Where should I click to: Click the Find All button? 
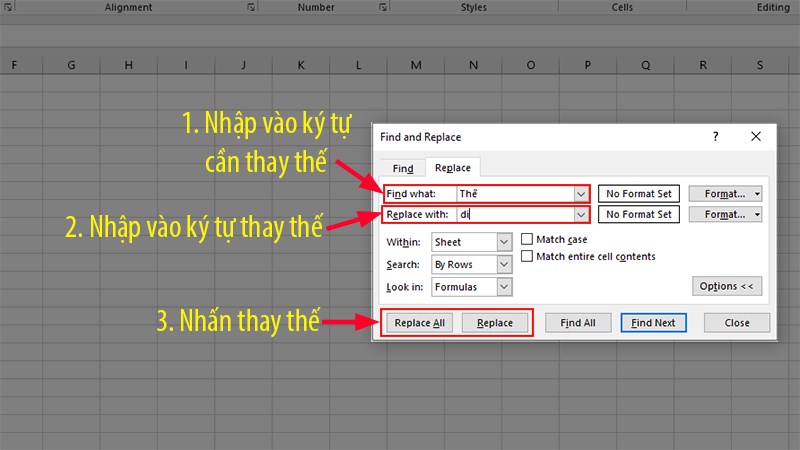pyautogui.click(x=578, y=323)
